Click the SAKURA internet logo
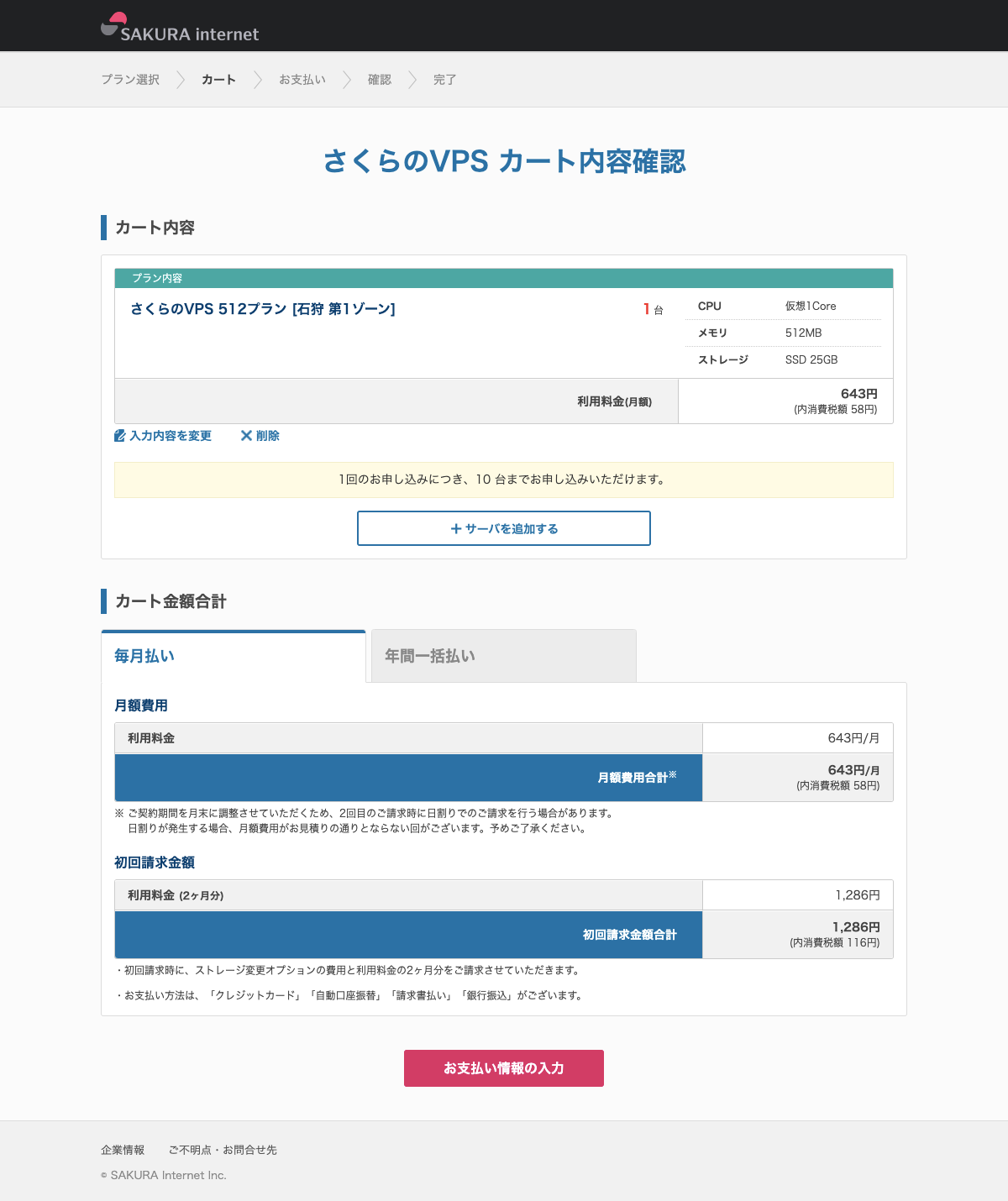Viewport: 1008px width, 1201px height. [x=180, y=28]
